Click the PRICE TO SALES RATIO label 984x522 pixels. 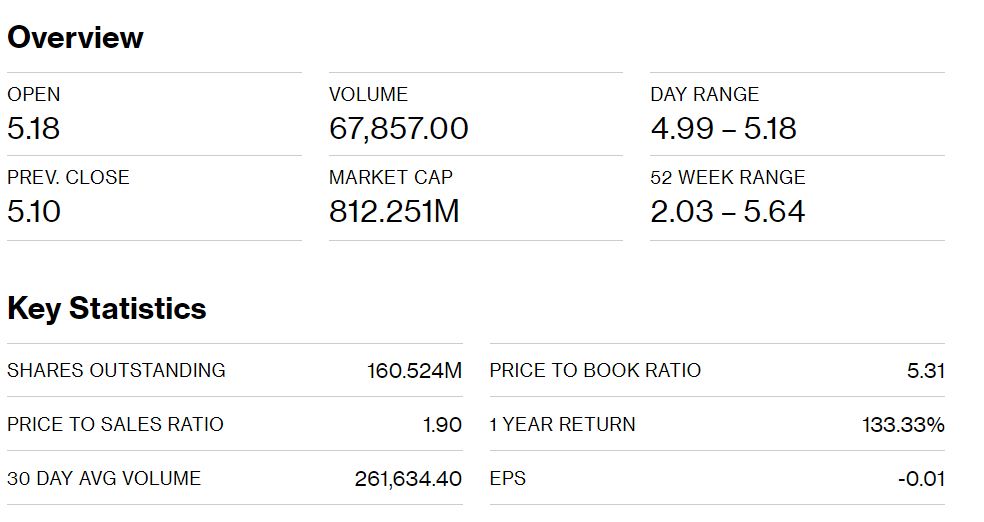pyautogui.click(x=115, y=425)
